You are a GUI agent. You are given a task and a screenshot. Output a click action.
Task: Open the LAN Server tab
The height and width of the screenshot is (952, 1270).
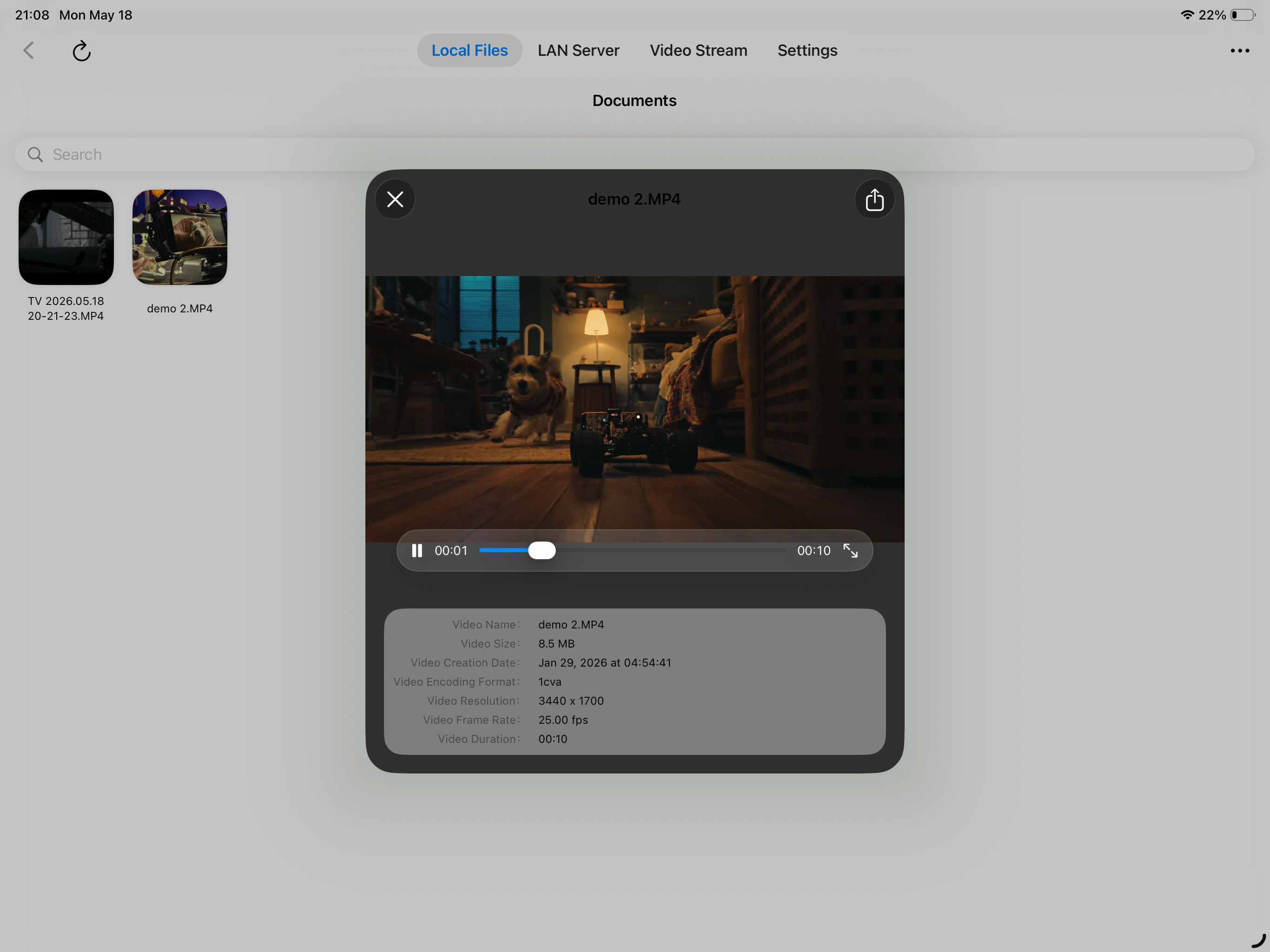578,51
